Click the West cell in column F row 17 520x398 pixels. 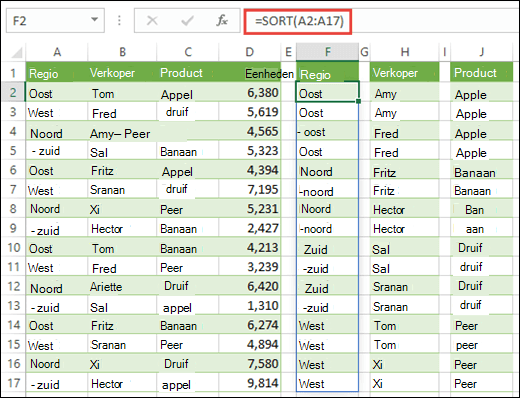point(328,382)
